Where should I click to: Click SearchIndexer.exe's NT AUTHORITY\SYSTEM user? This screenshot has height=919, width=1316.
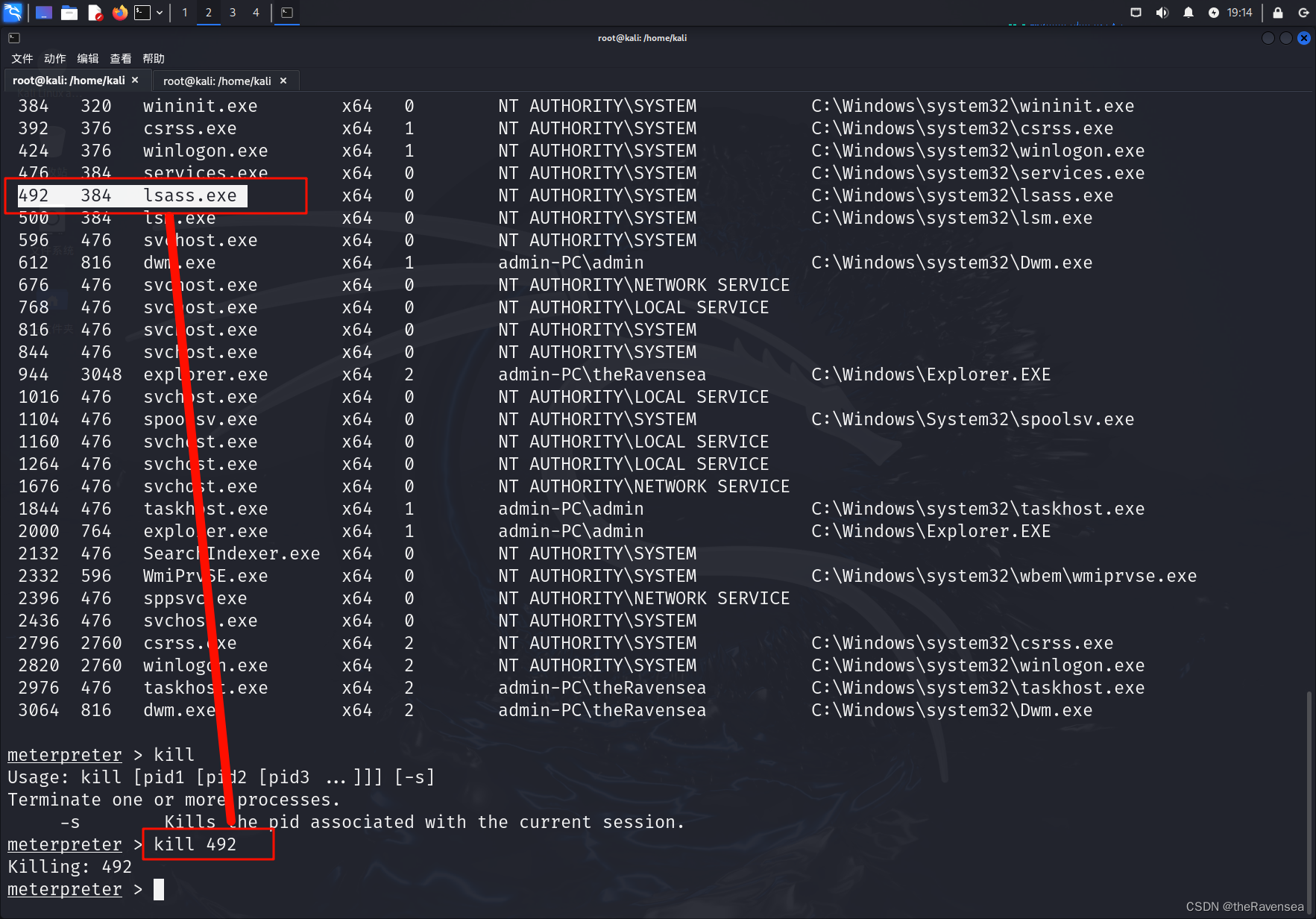(598, 553)
